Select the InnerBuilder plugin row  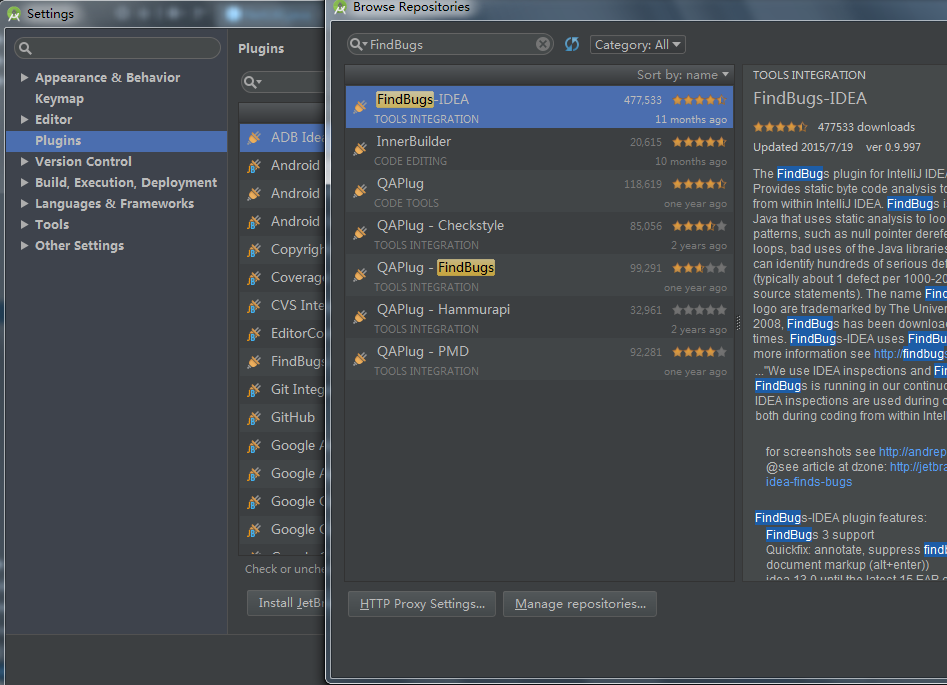539,149
